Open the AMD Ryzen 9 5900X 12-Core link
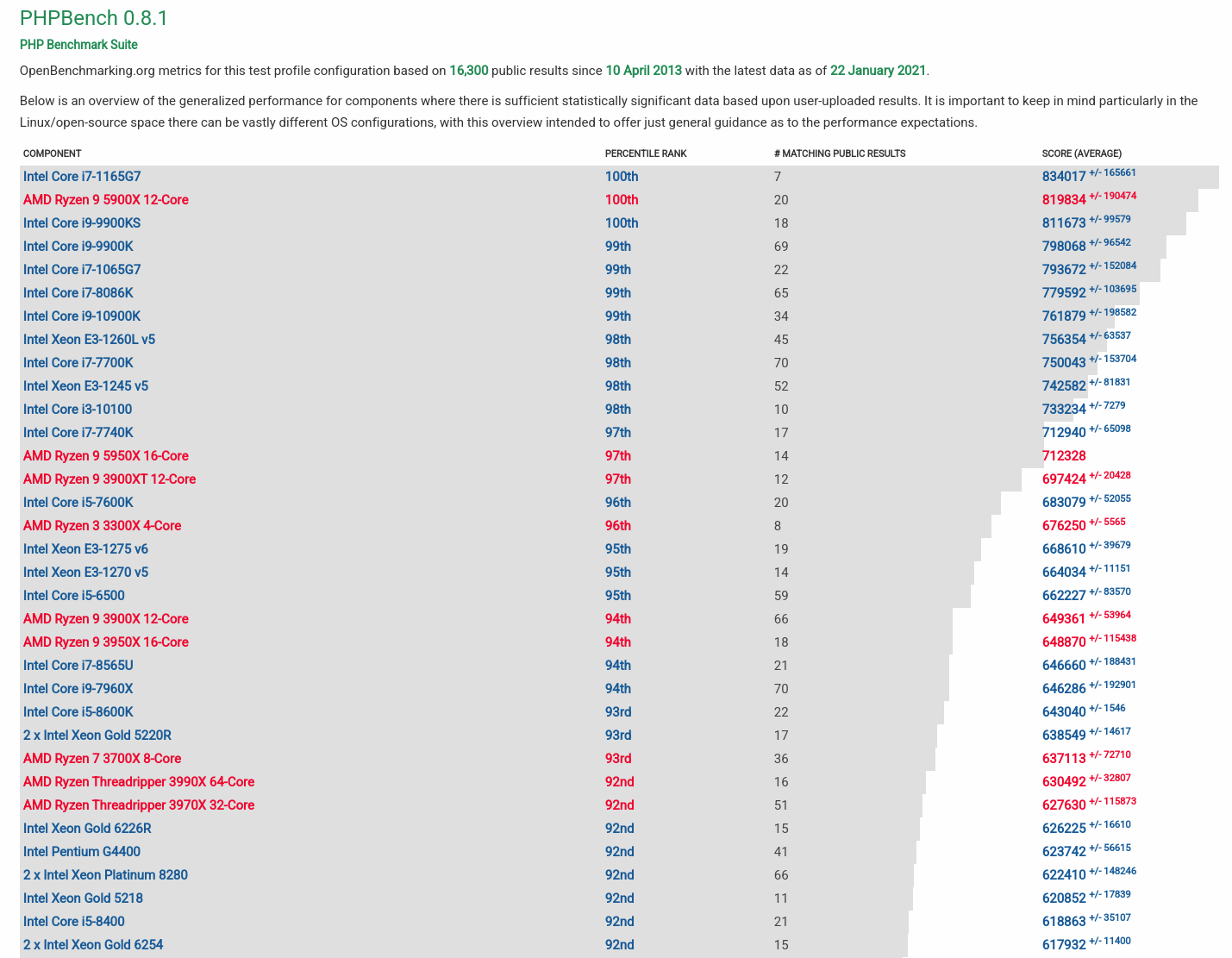Image resolution: width=1232 pixels, height=958 pixels. [106, 200]
